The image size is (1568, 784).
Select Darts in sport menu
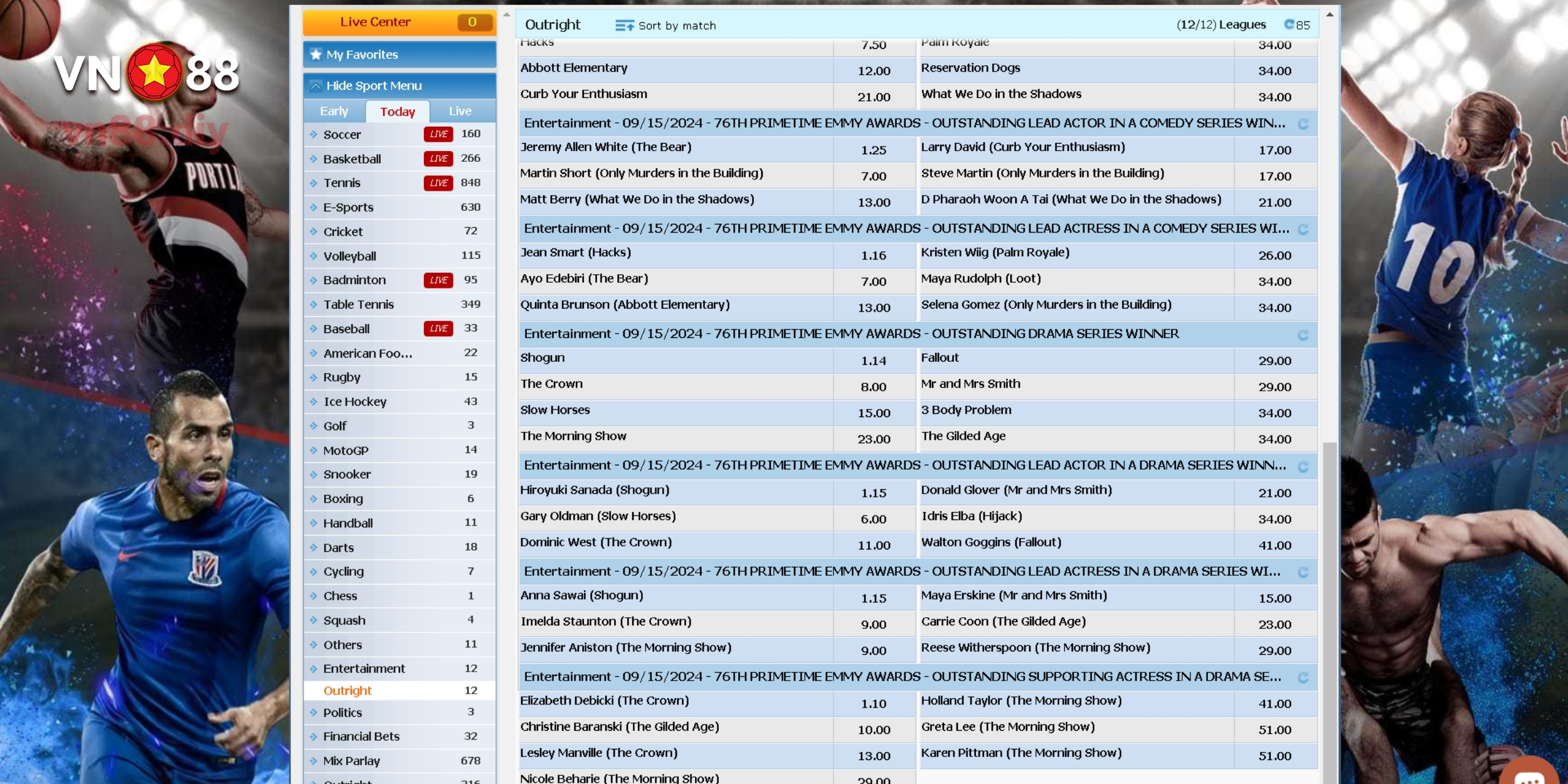(x=400, y=548)
